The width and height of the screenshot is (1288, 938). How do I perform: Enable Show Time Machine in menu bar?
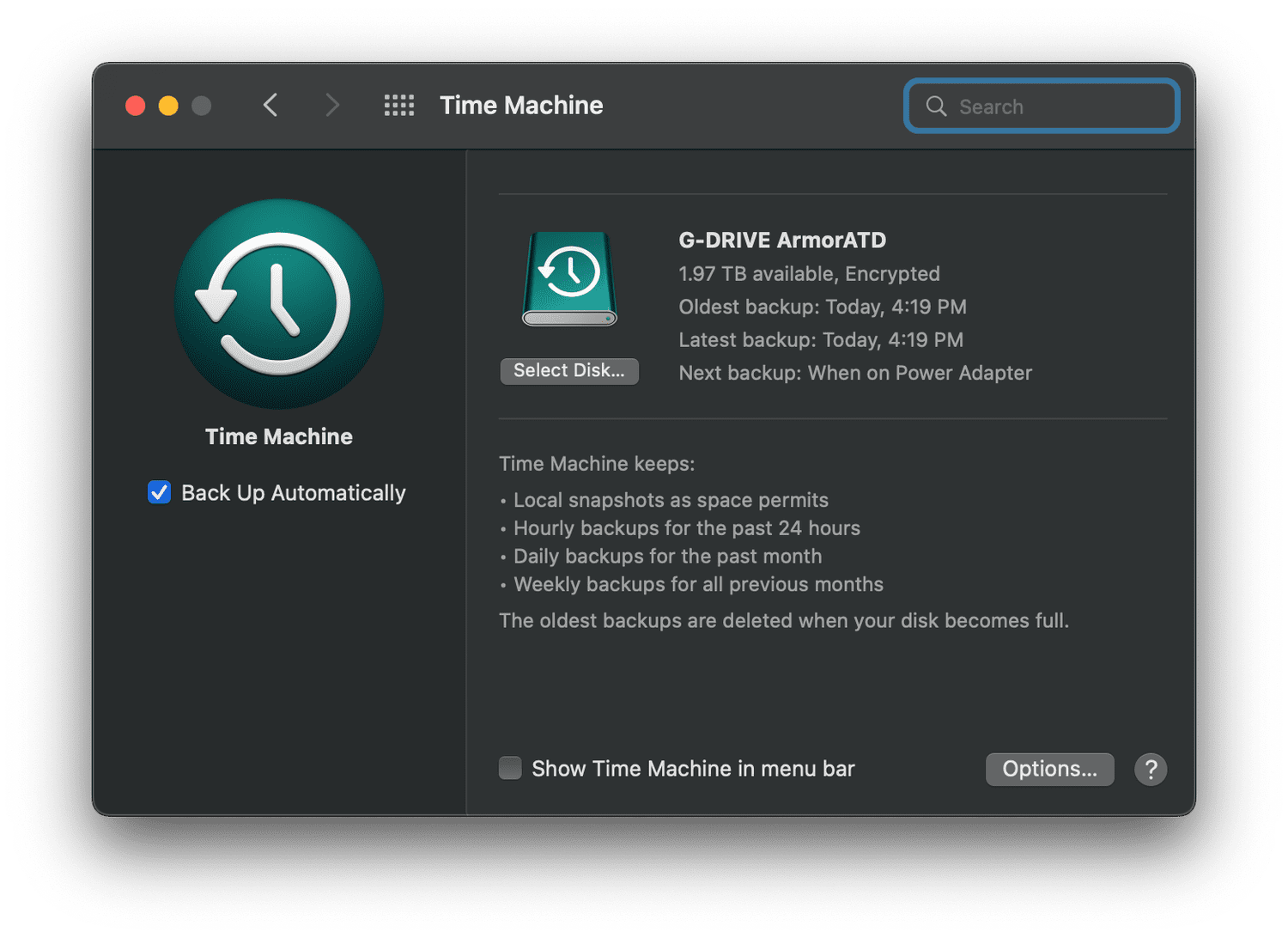(x=510, y=768)
